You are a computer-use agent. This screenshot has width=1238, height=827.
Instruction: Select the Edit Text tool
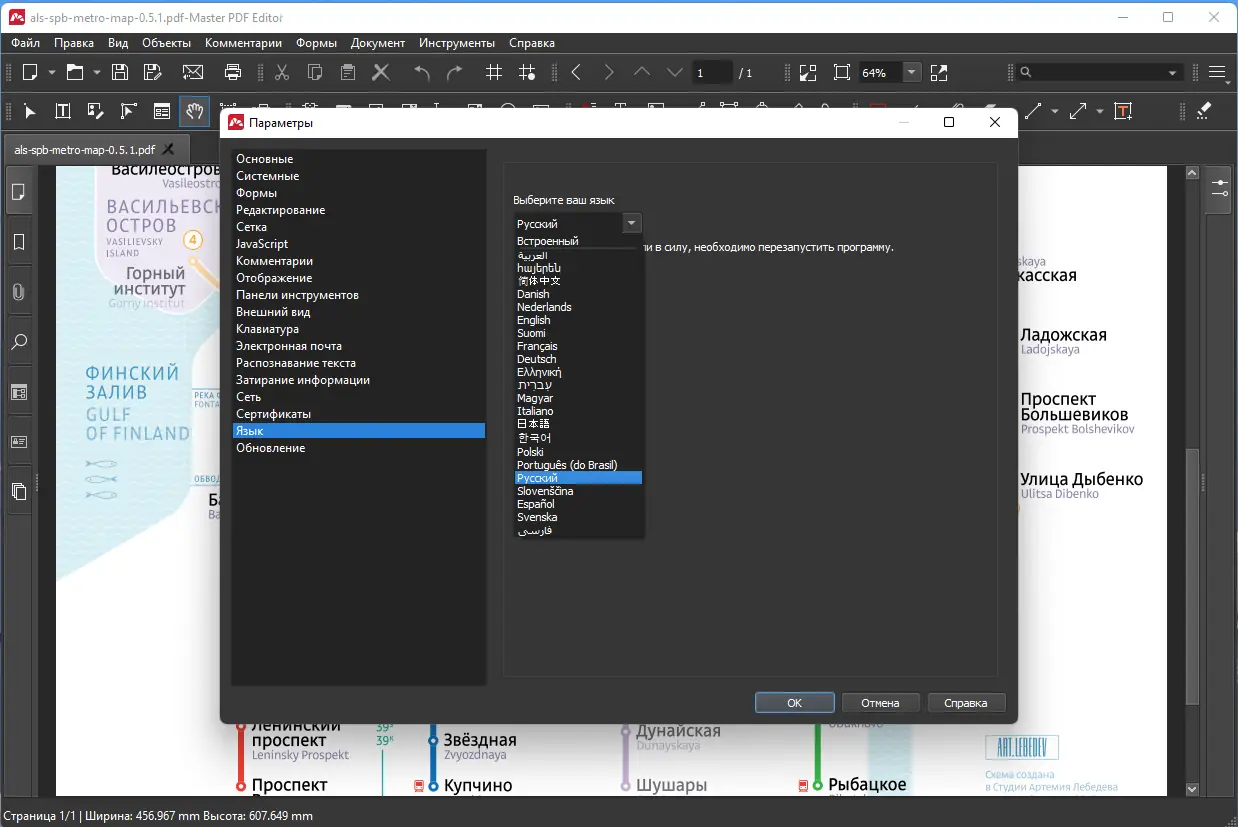click(x=62, y=111)
